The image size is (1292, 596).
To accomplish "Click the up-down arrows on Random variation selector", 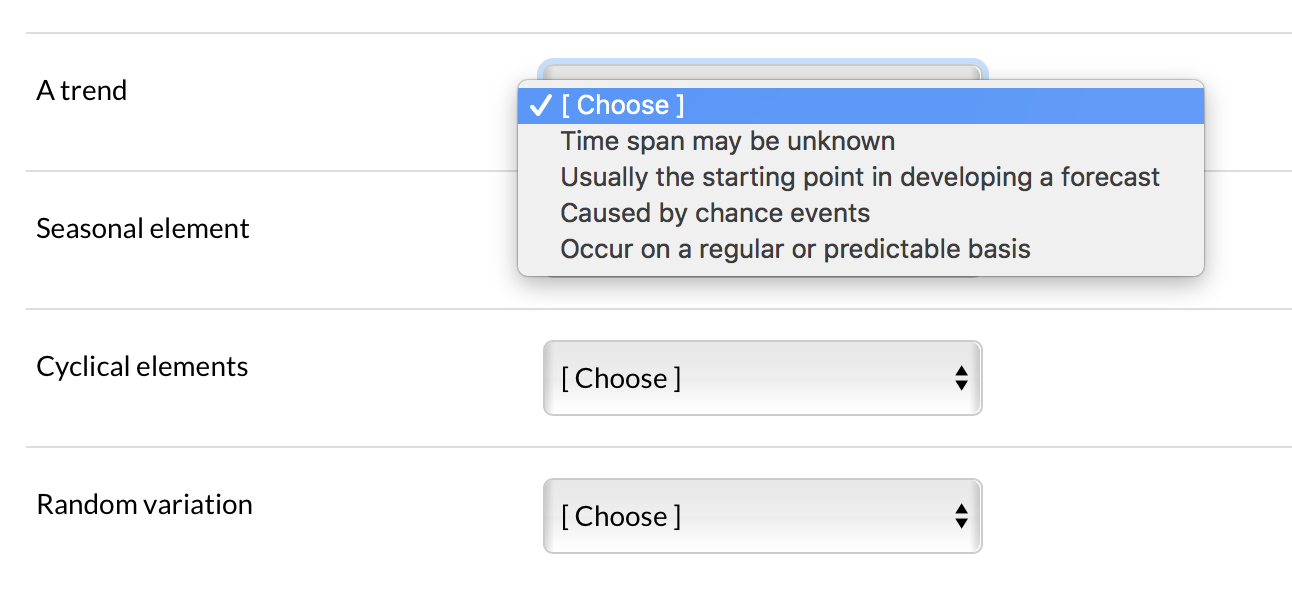I will pyautogui.click(x=961, y=516).
